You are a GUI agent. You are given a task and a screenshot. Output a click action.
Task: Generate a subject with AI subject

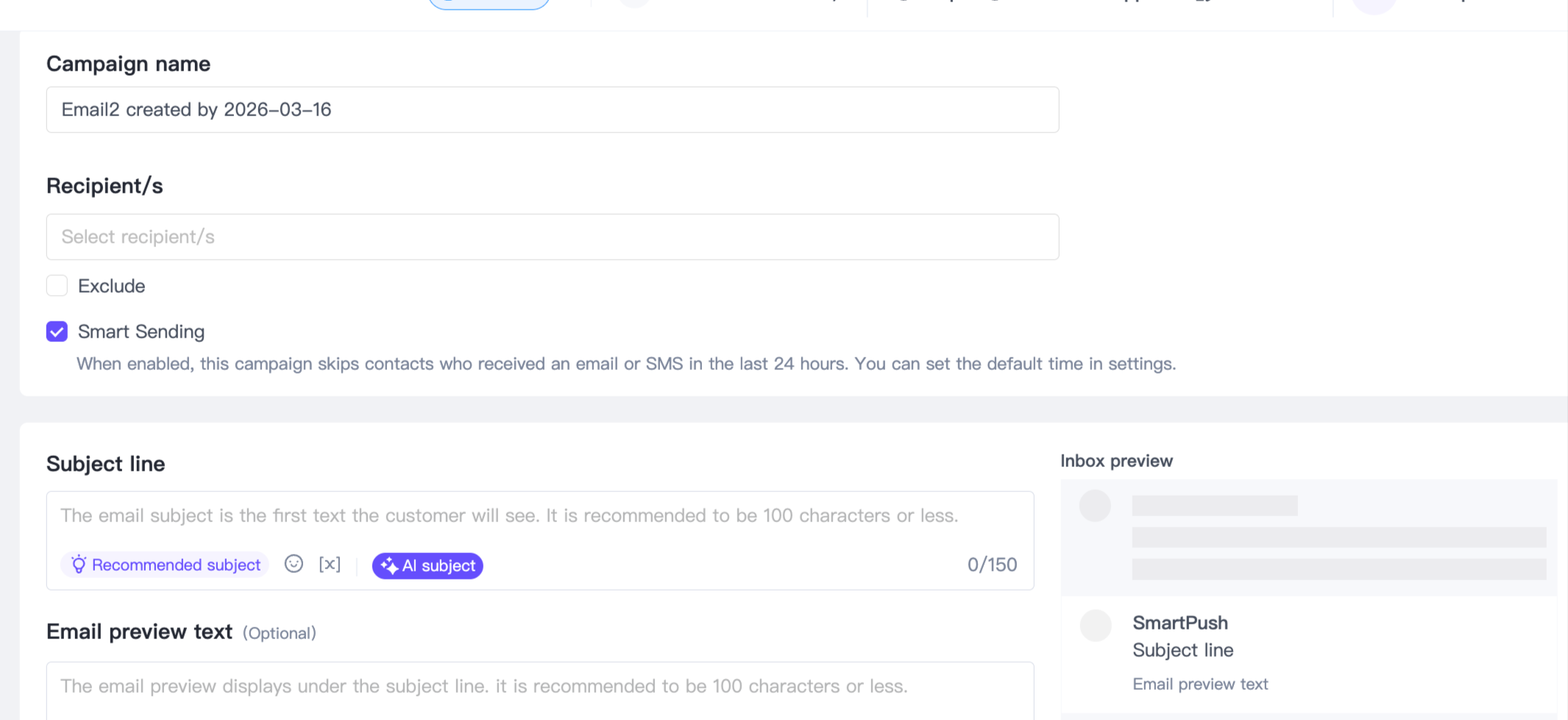click(428, 566)
